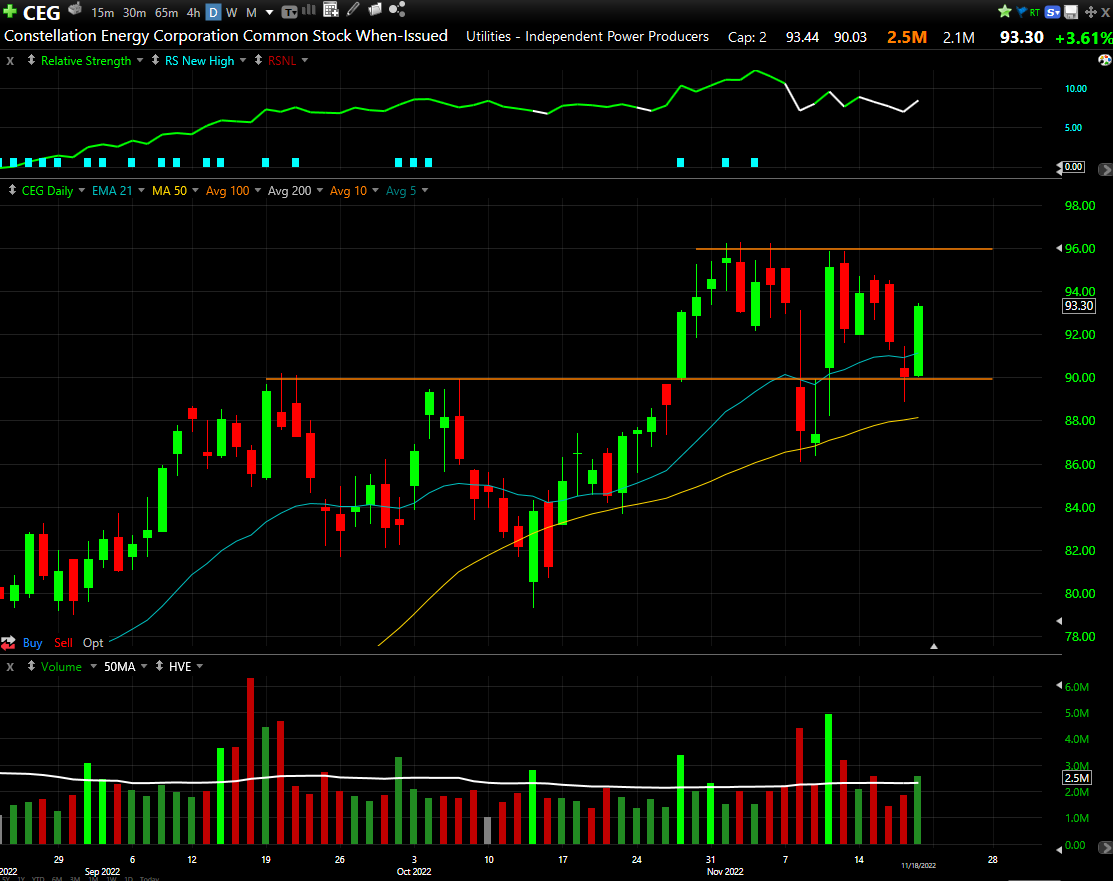Switch to the Monthly M timeframe
Viewport: 1113px width, 881px height.
tap(251, 13)
